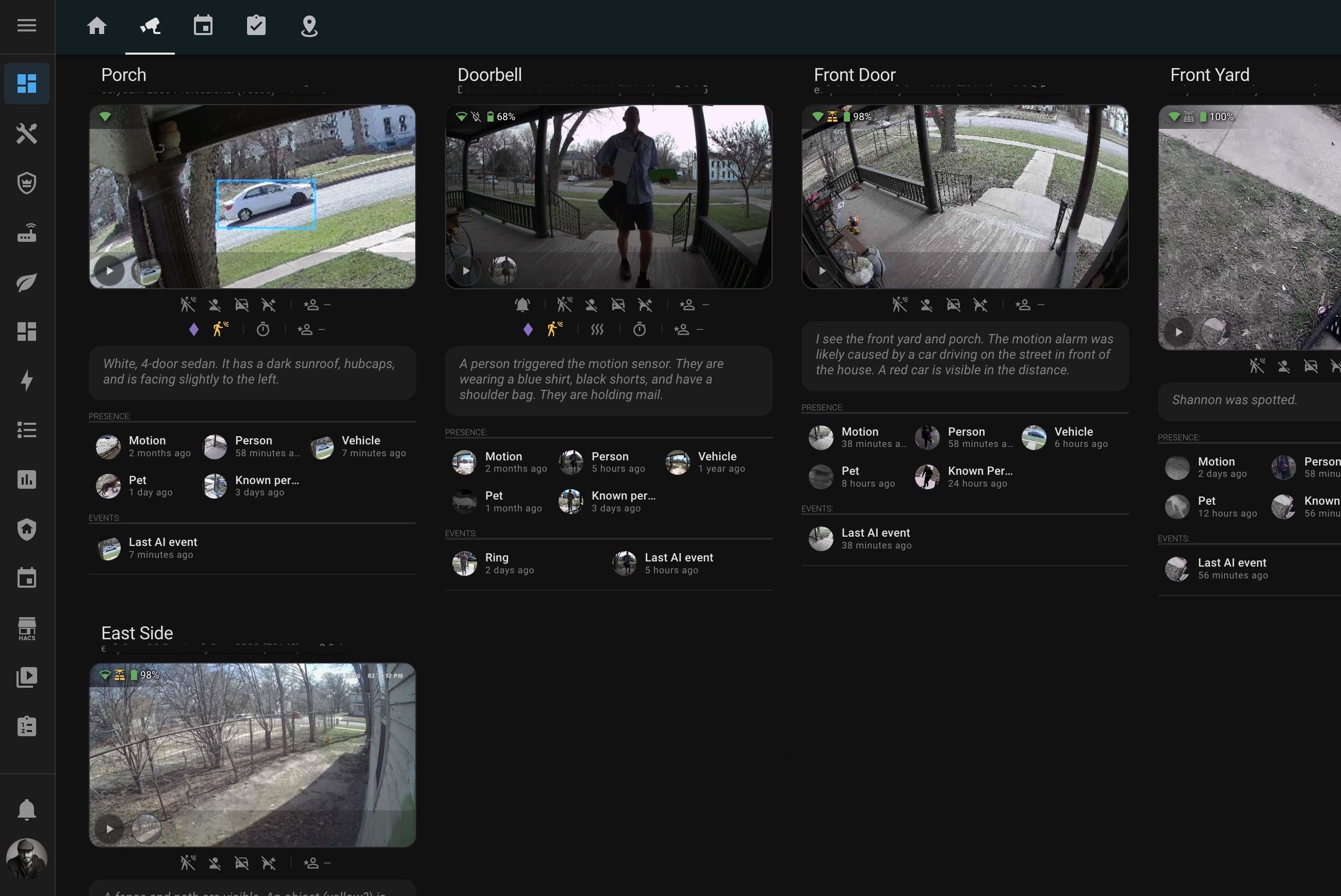Open the router network sidebar icon
Viewport: 1341px width, 896px height.
27,233
